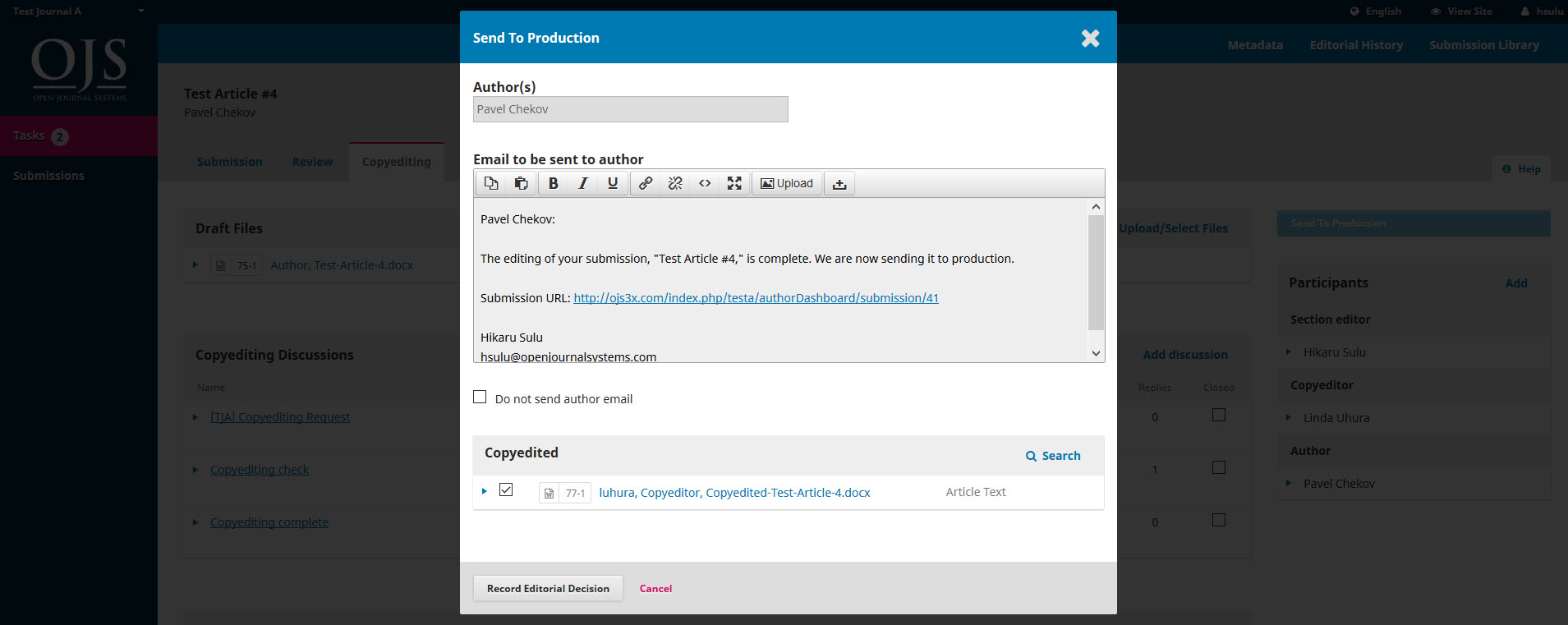Open the Help panel
The width and height of the screenshot is (1568, 625).
click(1522, 169)
